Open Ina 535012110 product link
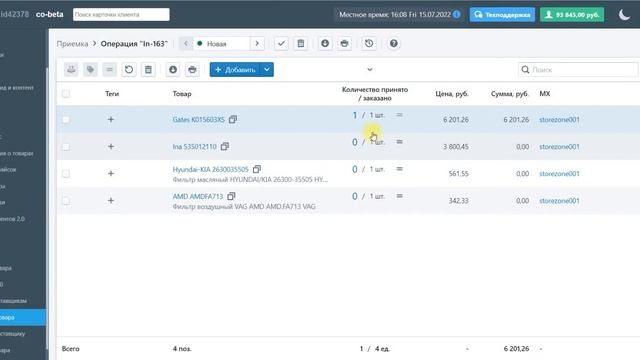This screenshot has width=640, height=360. coord(194,147)
